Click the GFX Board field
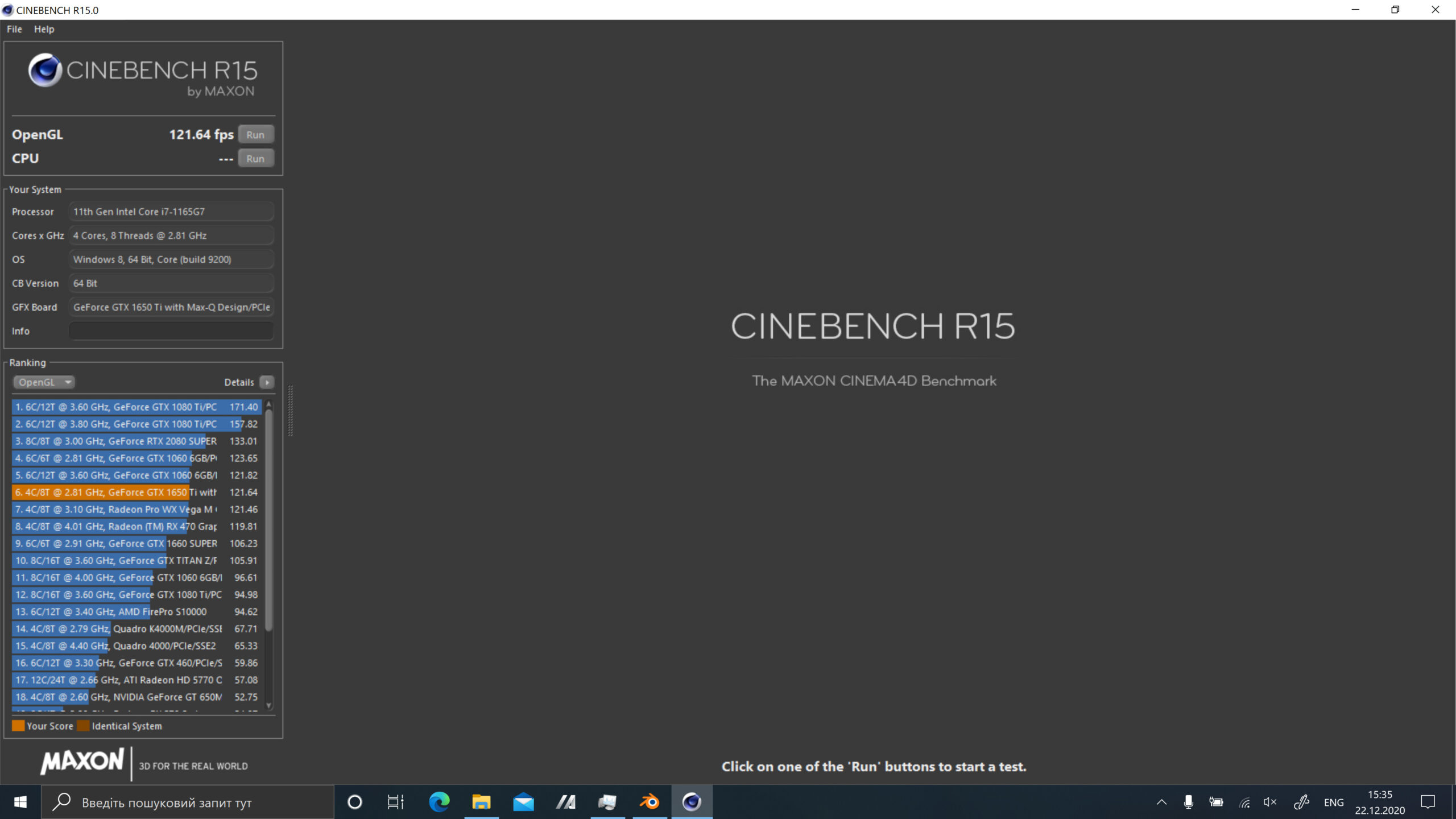Viewport: 1456px width, 819px height. 171,307
